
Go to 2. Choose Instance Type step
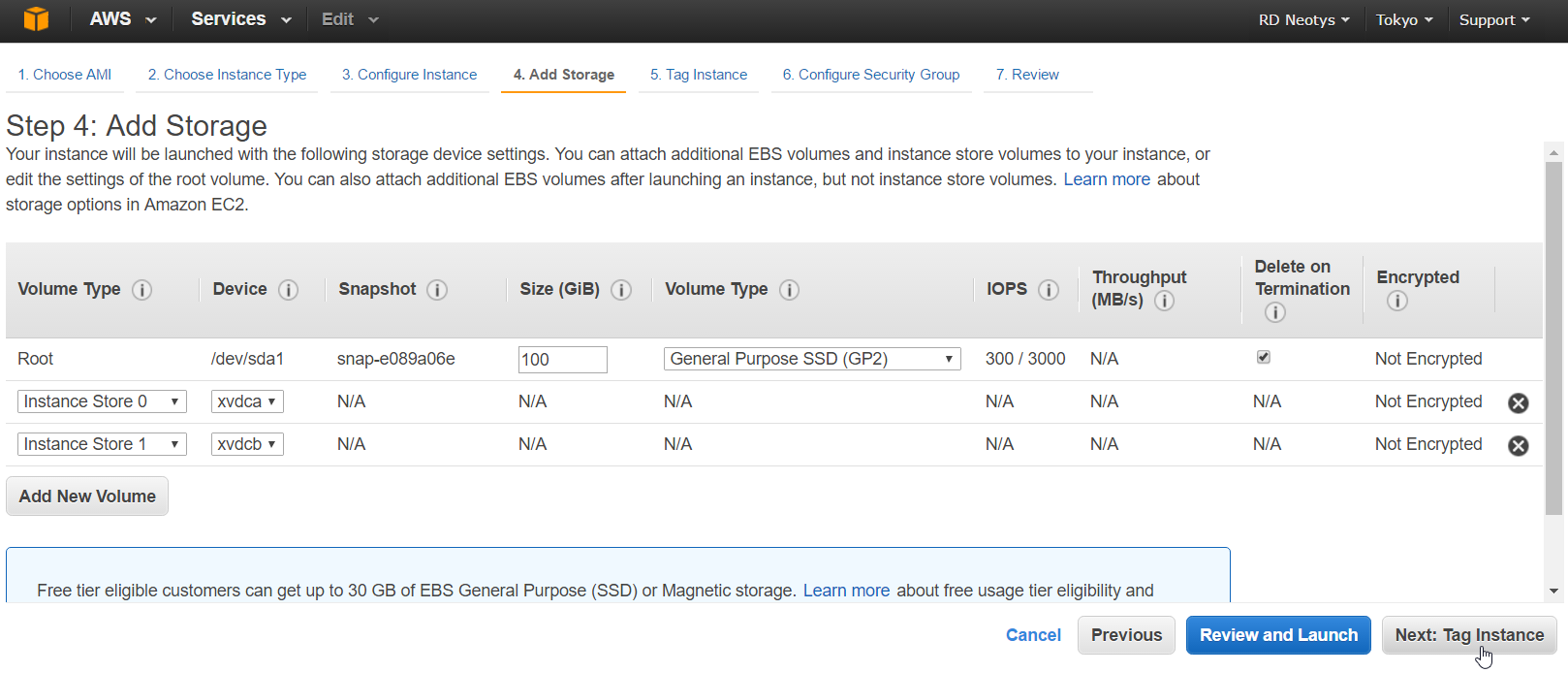coord(227,75)
